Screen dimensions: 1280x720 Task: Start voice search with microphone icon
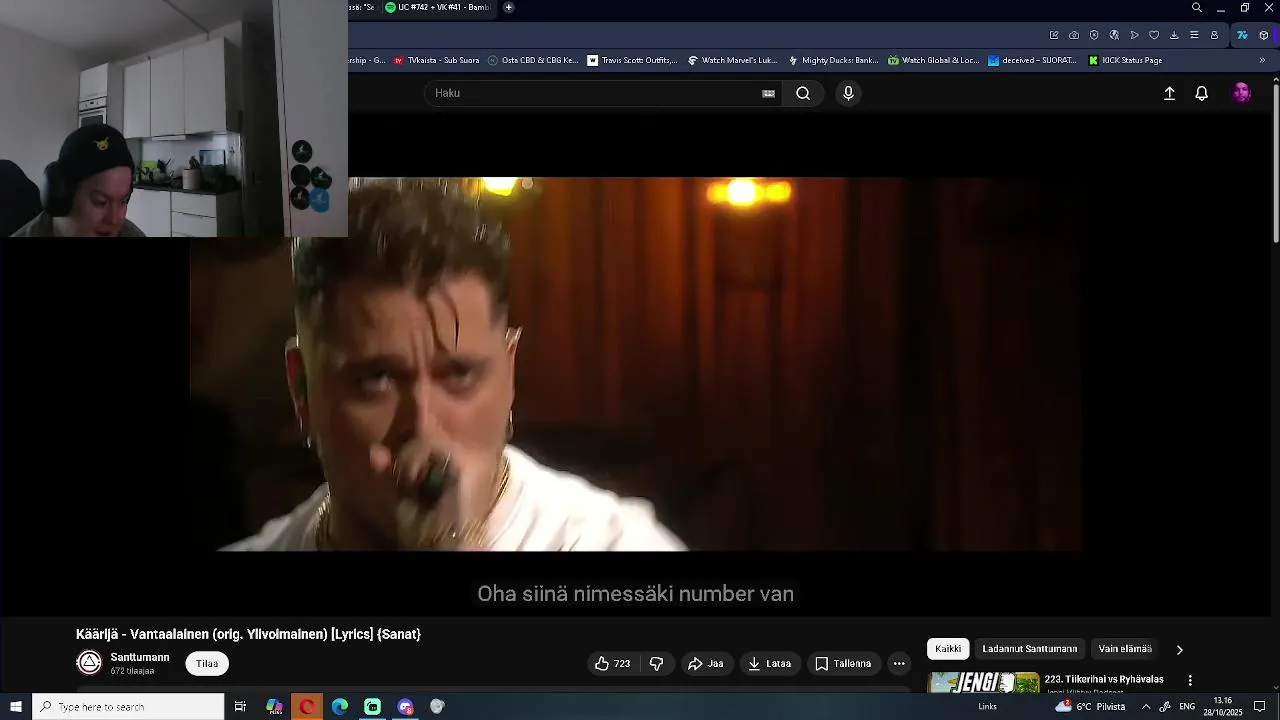pyautogui.click(x=848, y=93)
